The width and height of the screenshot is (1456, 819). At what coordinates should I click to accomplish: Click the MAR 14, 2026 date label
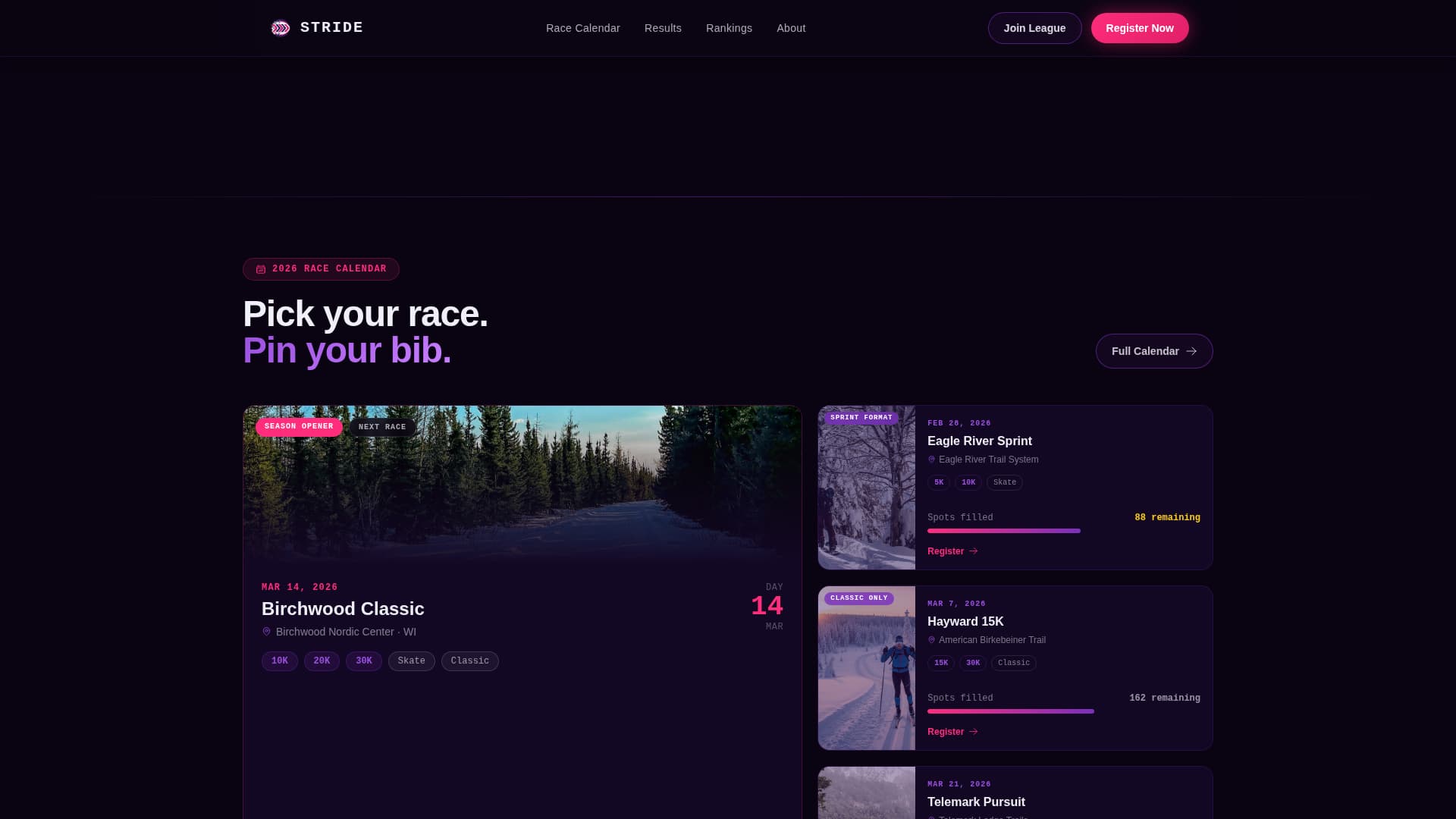coord(300,587)
